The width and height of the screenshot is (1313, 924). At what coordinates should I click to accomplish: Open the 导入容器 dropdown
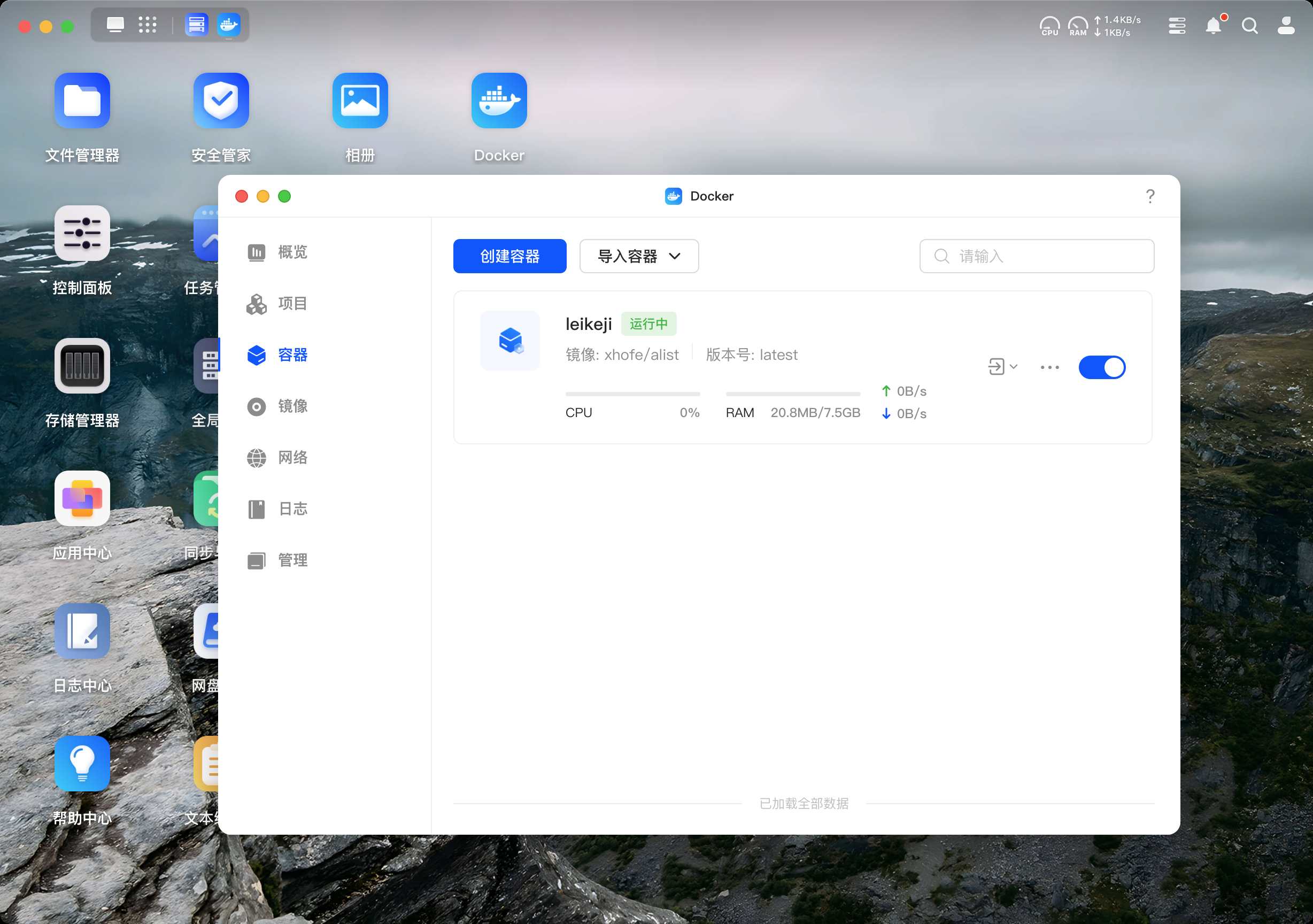pos(638,256)
